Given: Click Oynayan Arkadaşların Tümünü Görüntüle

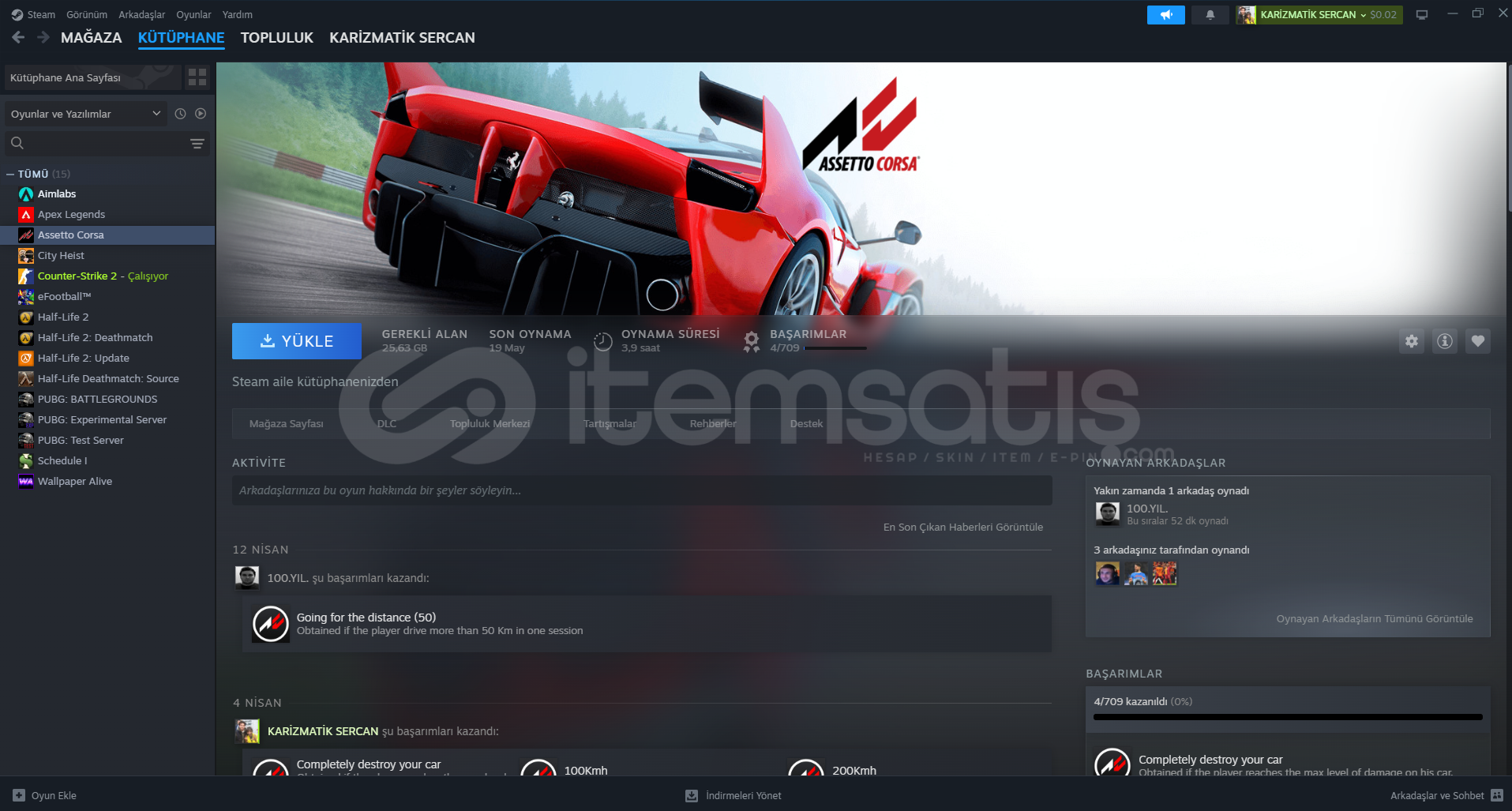Looking at the screenshot, I should click(x=1375, y=618).
